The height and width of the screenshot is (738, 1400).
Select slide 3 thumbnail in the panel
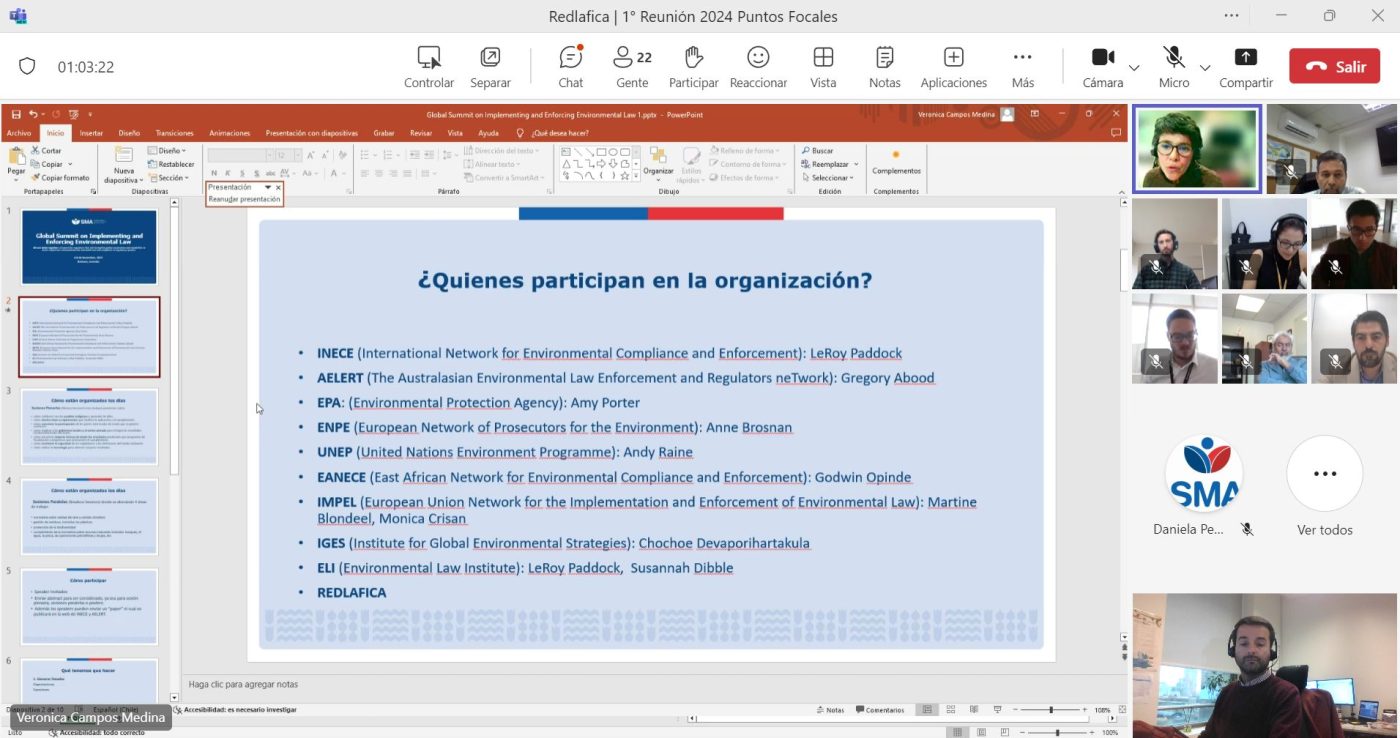[x=89, y=426]
